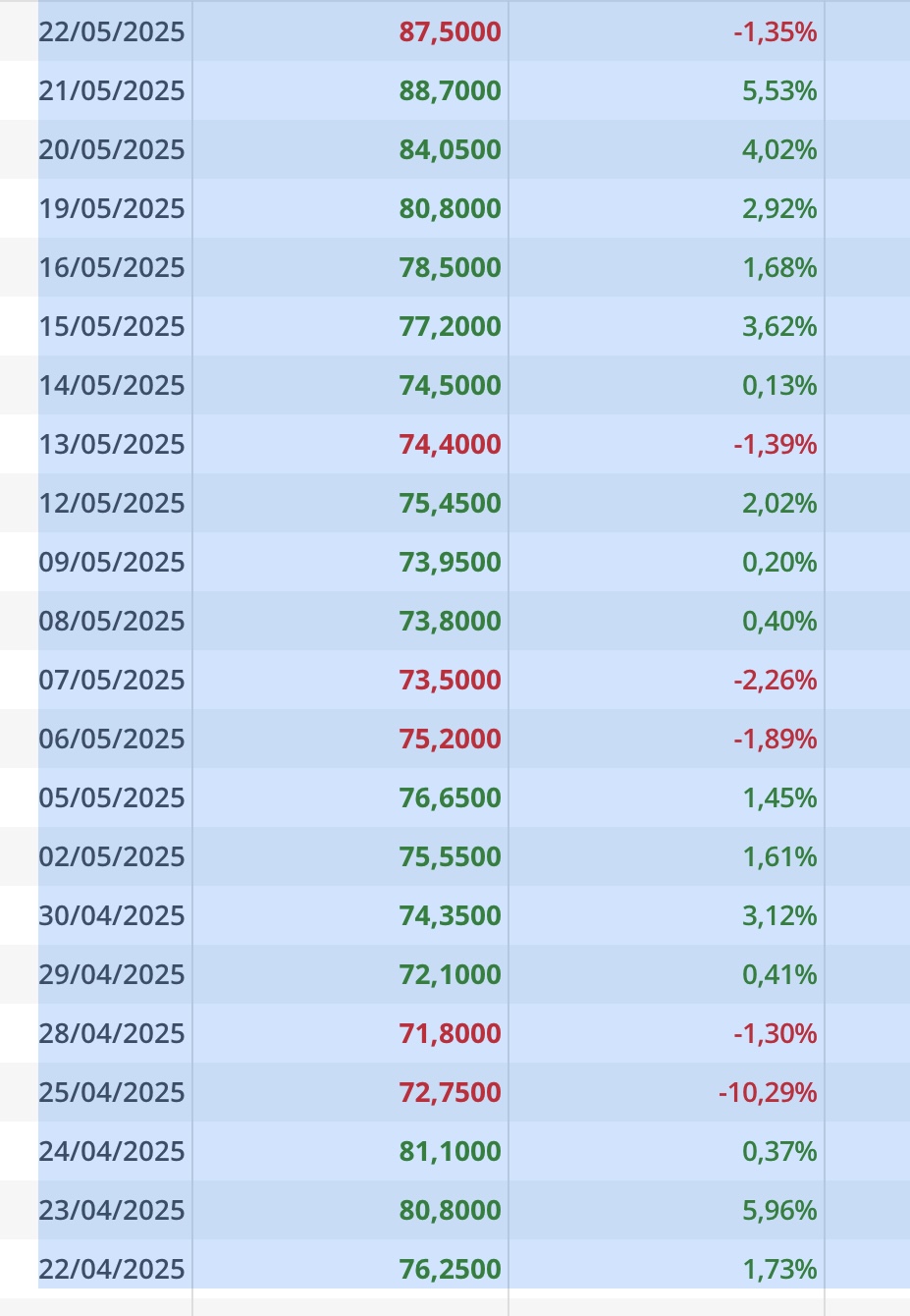Click the 20/05/2025 row date
This screenshot has width=910, height=1316.
[x=112, y=150]
